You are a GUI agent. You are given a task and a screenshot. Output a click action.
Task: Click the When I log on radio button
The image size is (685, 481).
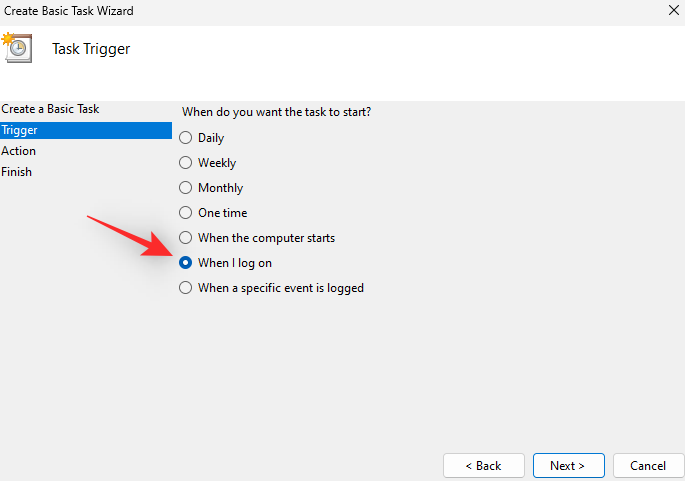[185, 263]
